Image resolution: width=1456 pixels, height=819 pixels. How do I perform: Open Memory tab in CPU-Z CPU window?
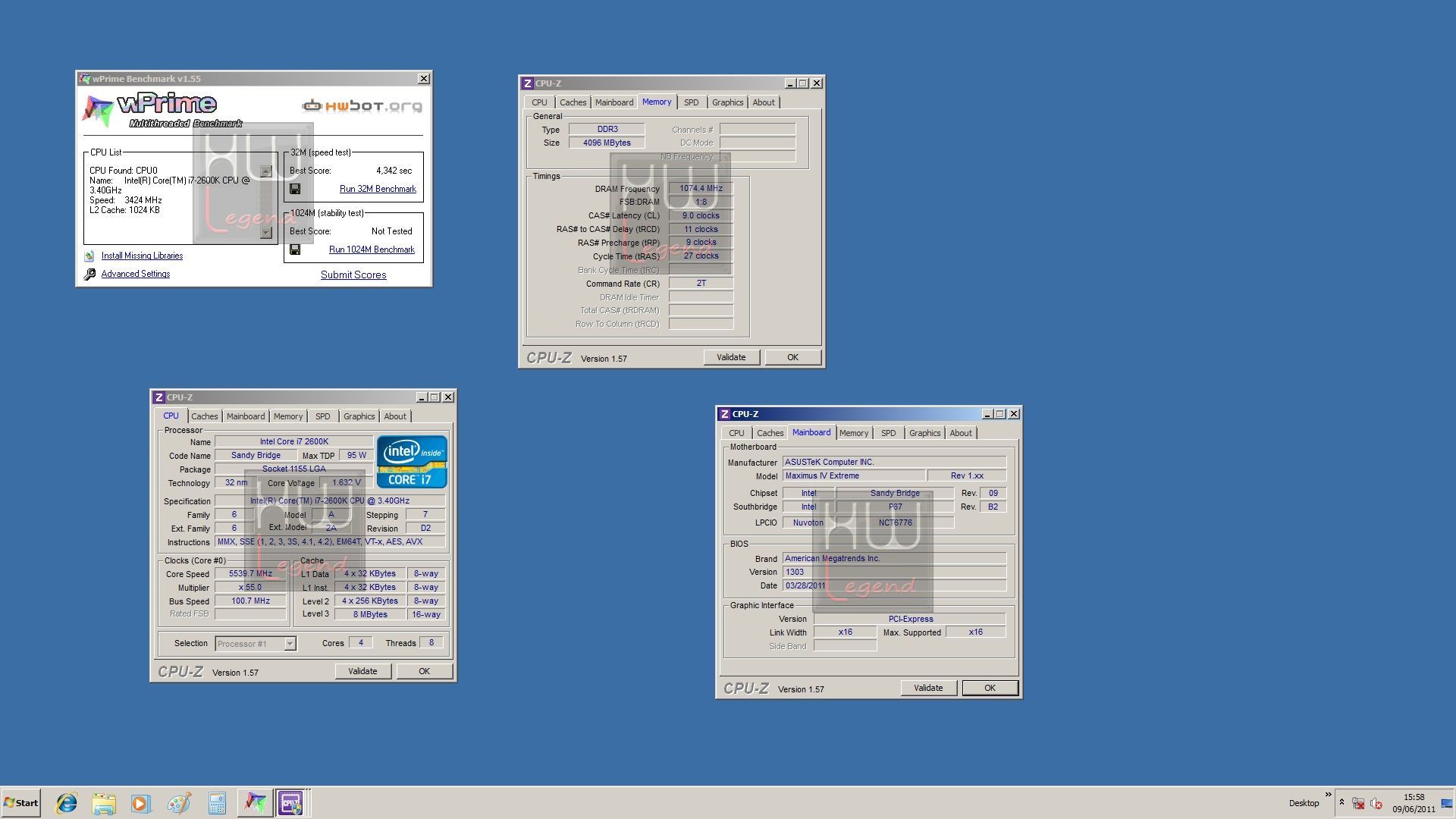[x=288, y=416]
